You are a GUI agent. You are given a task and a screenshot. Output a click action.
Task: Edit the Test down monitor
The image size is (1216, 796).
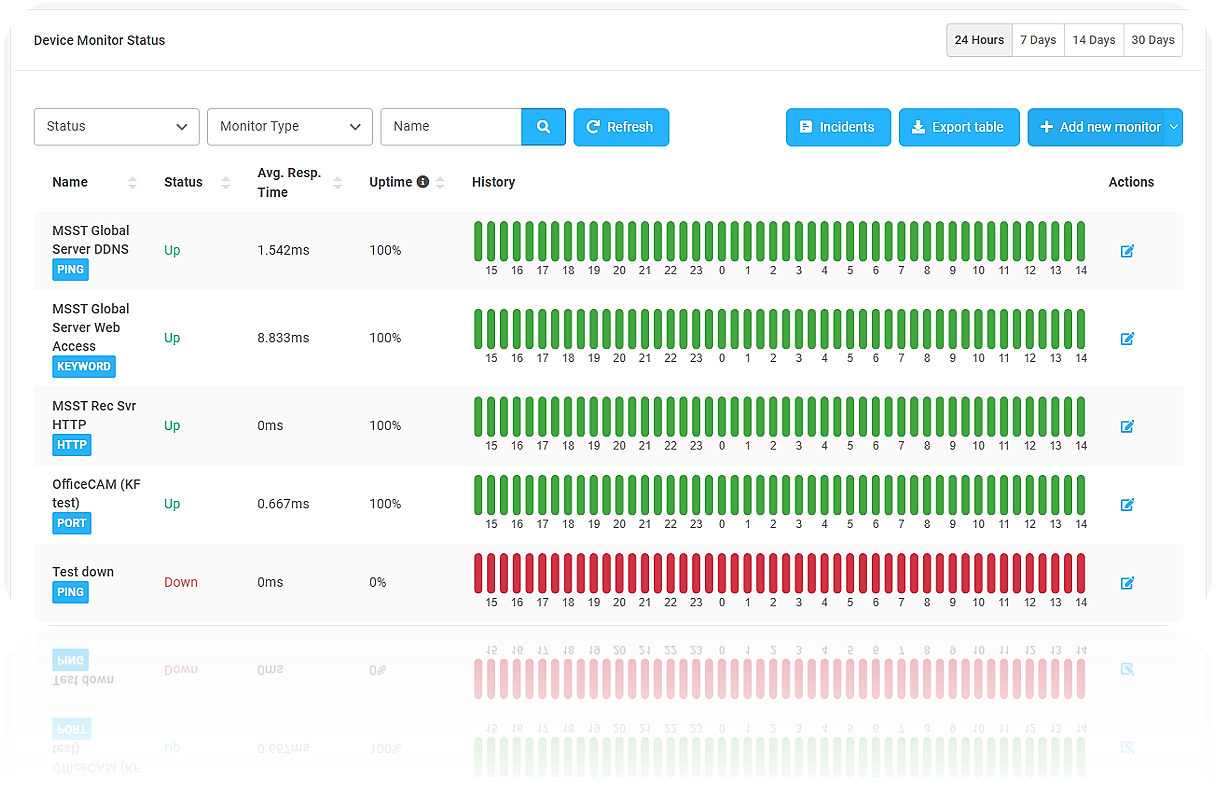[x=1127, y=583]
